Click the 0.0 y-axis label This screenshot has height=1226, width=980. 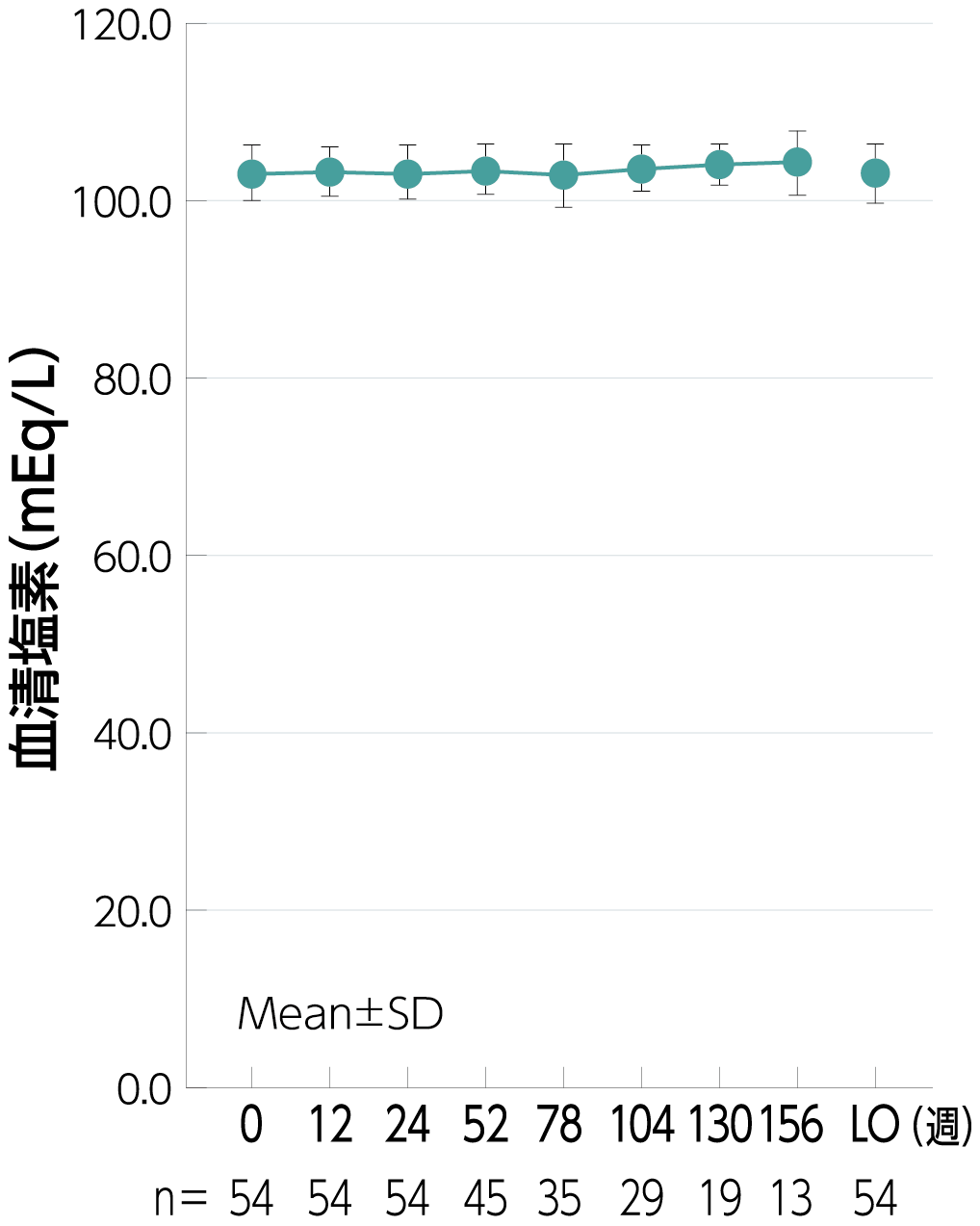(144, 1089)
